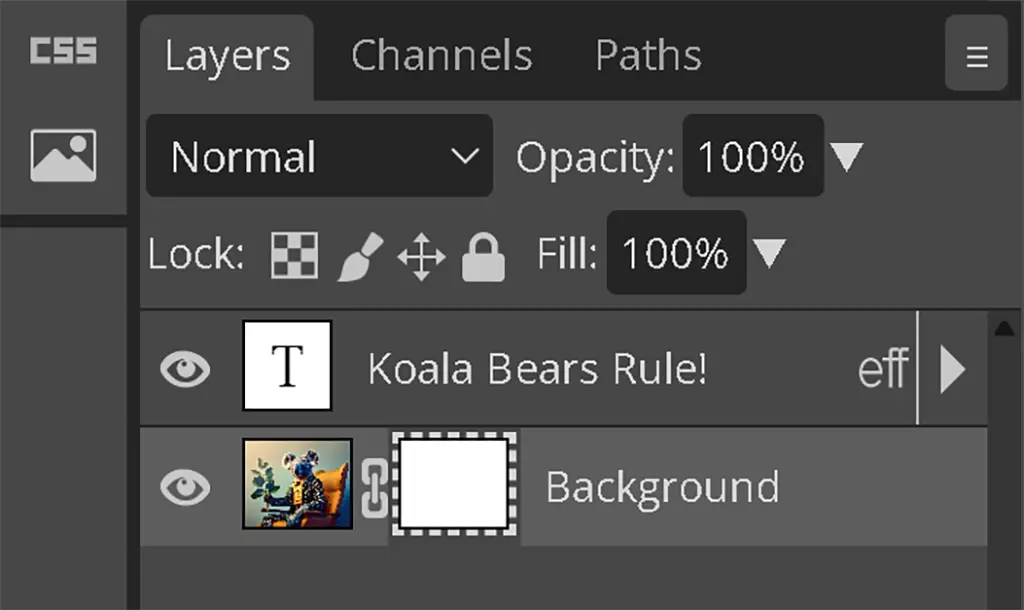Hide the Koala Bears Rule! text layer
This screenshot has height=610, width=1024.
coord(185,369)
